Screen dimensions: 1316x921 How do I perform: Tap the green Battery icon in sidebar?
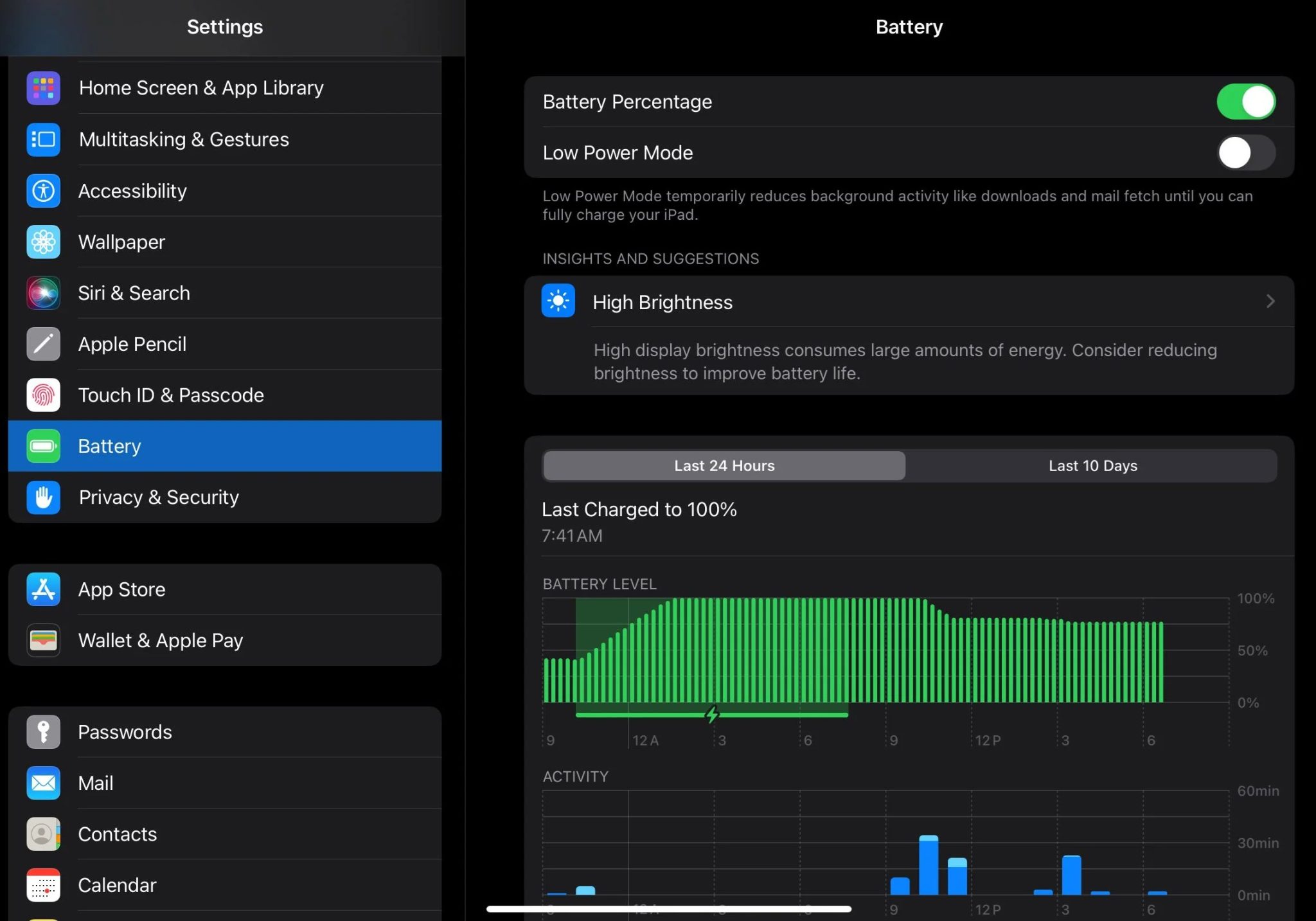click(43, 446)
